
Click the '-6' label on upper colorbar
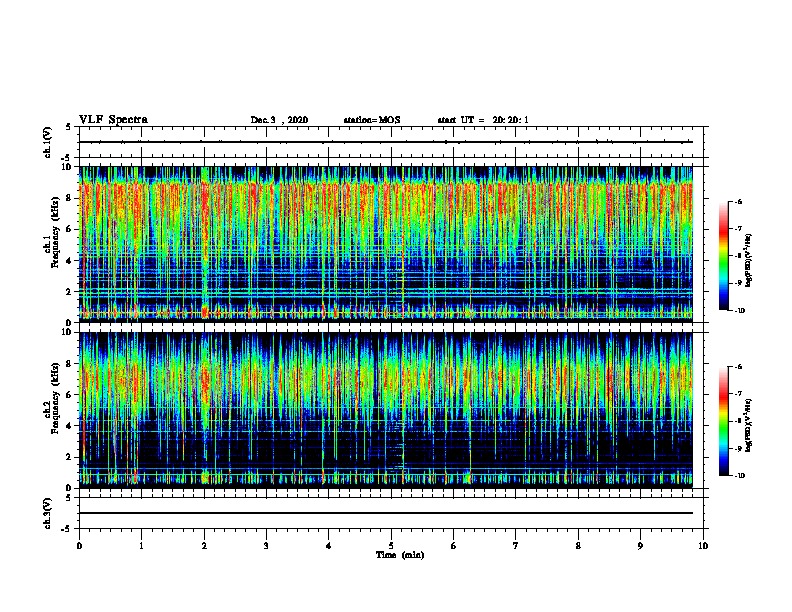(x=738, y=201)
